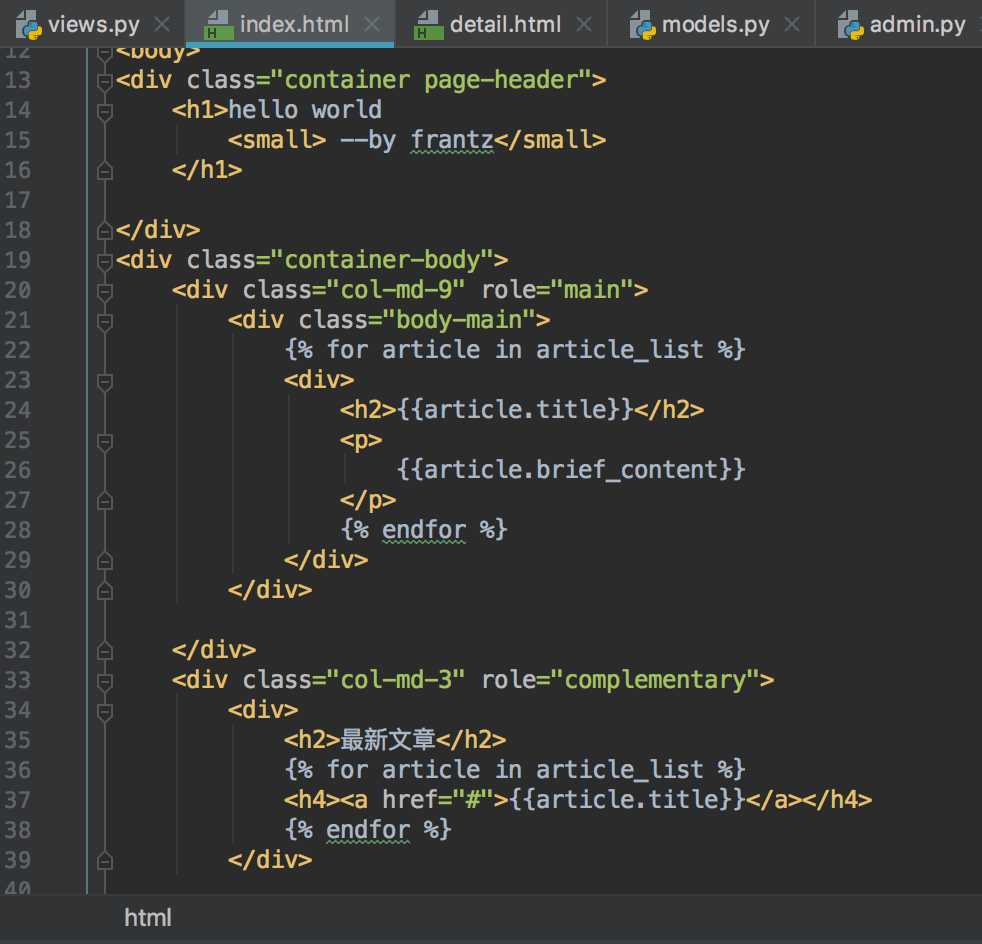Click the role="main" attribute
The height and width of the screenshot is (944, 982).
[557, 290]
